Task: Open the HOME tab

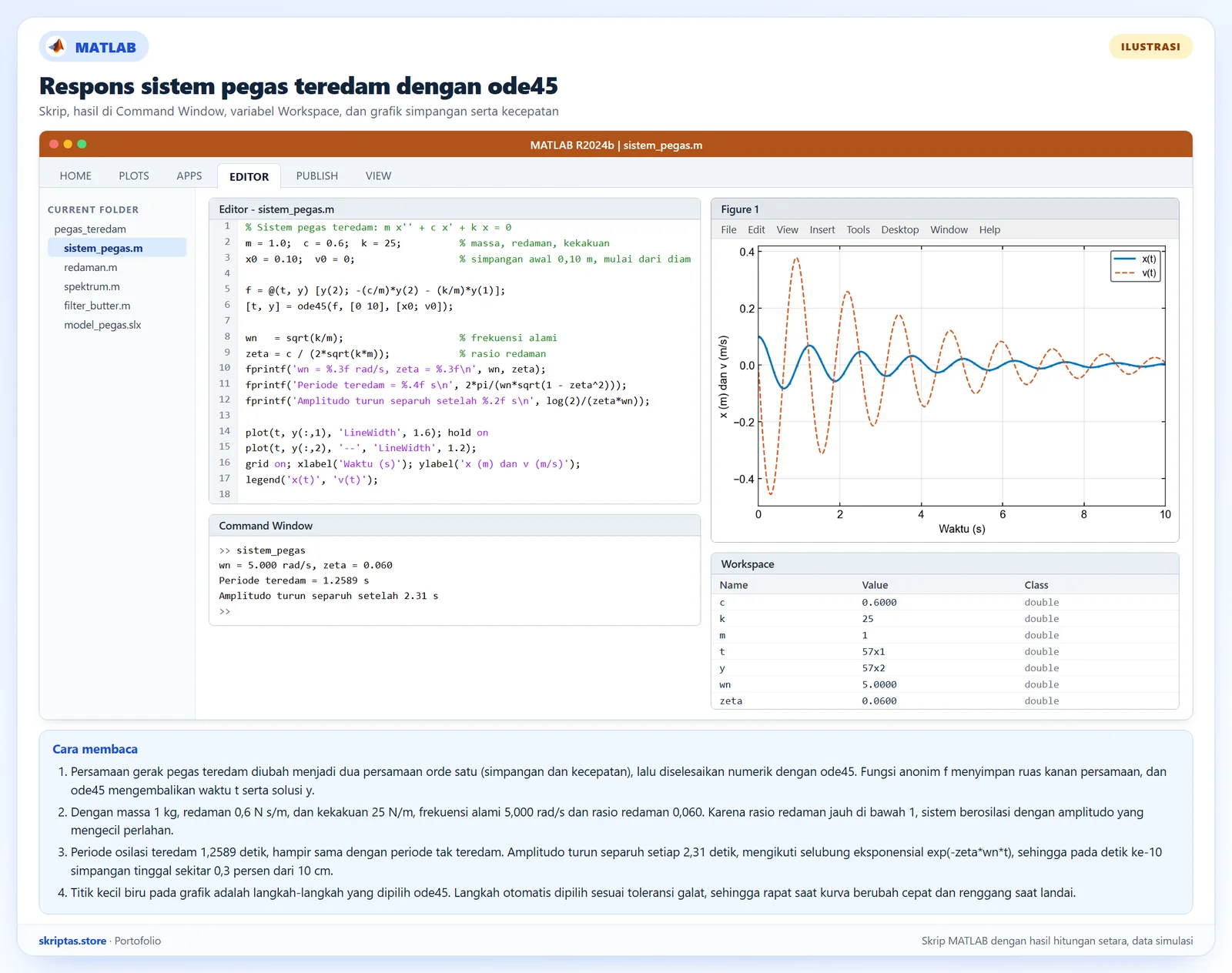Action: [75, 176]
